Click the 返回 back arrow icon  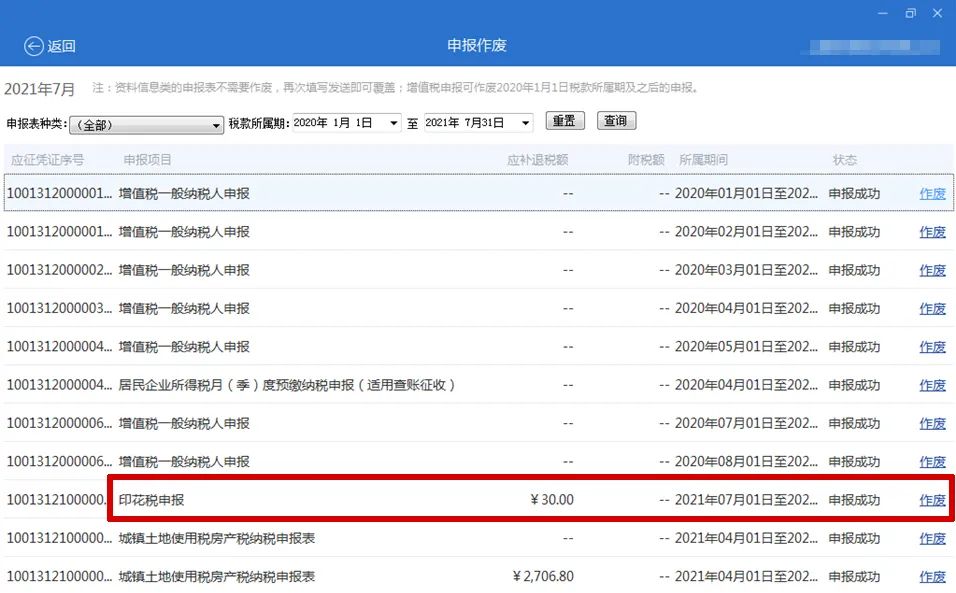34,46
